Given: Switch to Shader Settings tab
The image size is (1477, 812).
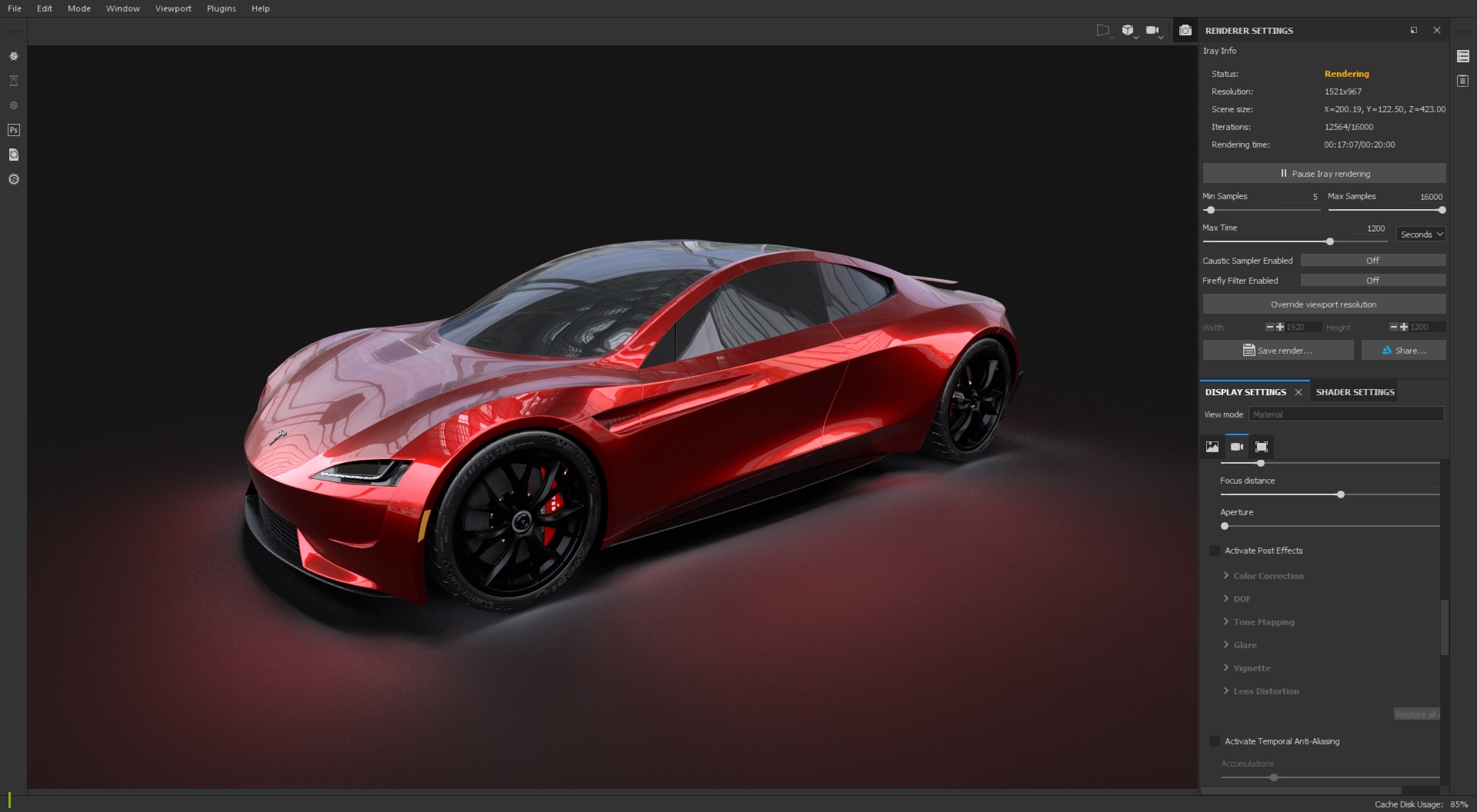Looking at the screenshot, I should (x=1355, y=392).
